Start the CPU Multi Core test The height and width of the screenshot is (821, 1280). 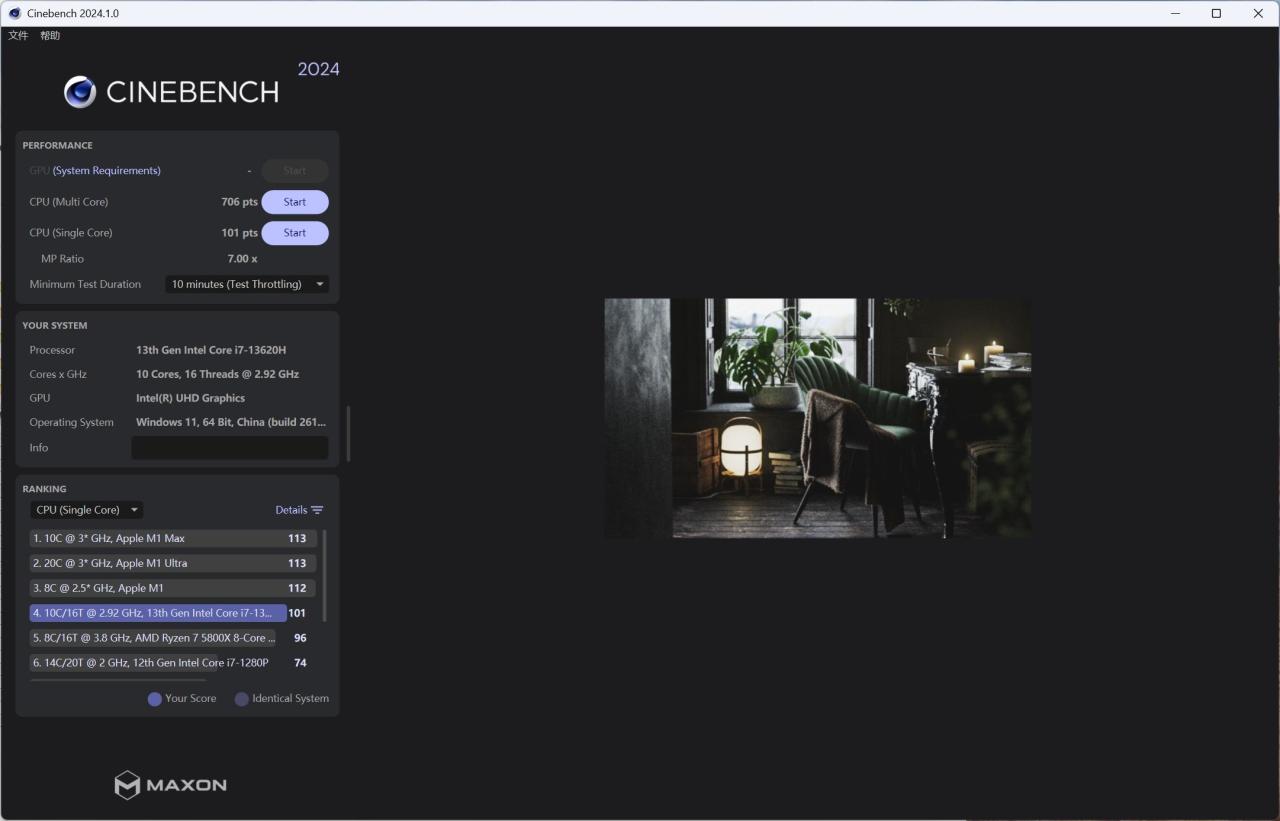[x=295, y=202]
